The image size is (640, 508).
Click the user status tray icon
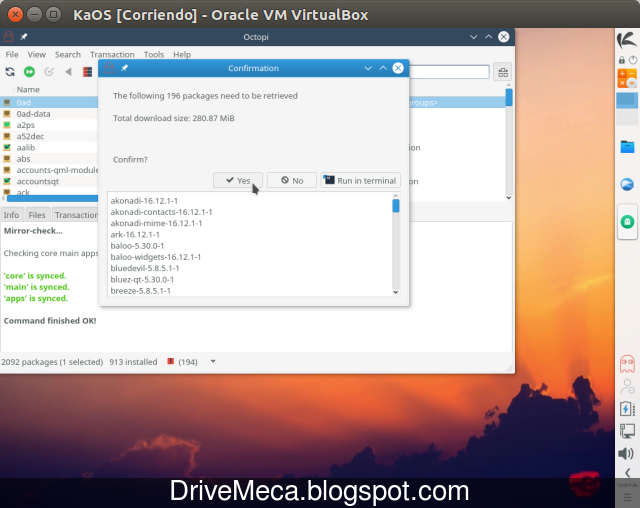(627, 386)
